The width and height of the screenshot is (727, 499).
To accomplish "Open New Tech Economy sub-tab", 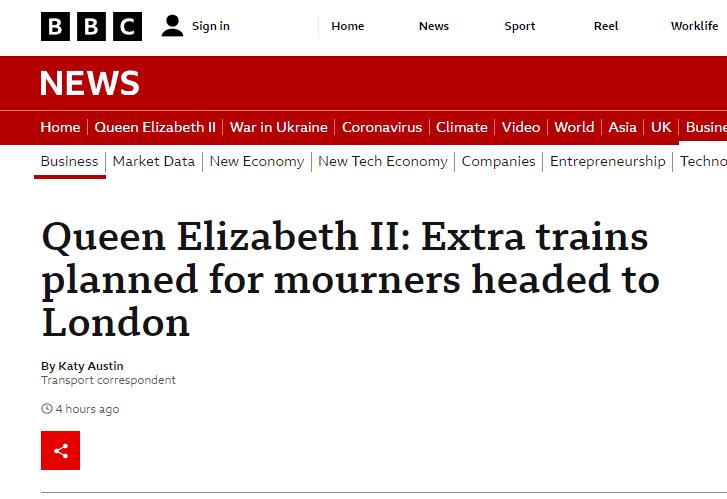I will [x=383, y=161].
